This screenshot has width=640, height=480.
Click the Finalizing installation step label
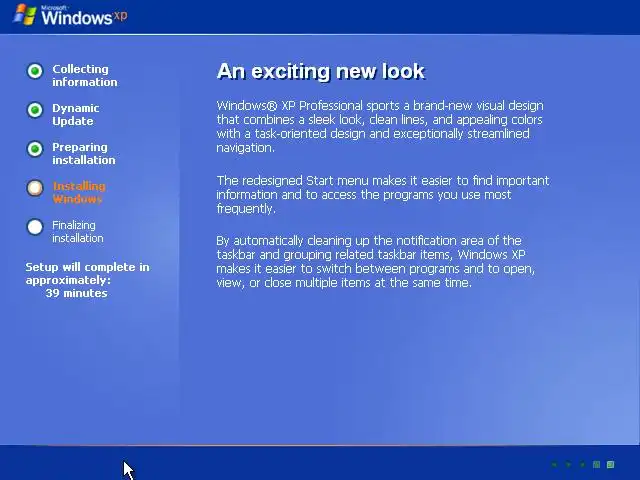click(78, 231)
